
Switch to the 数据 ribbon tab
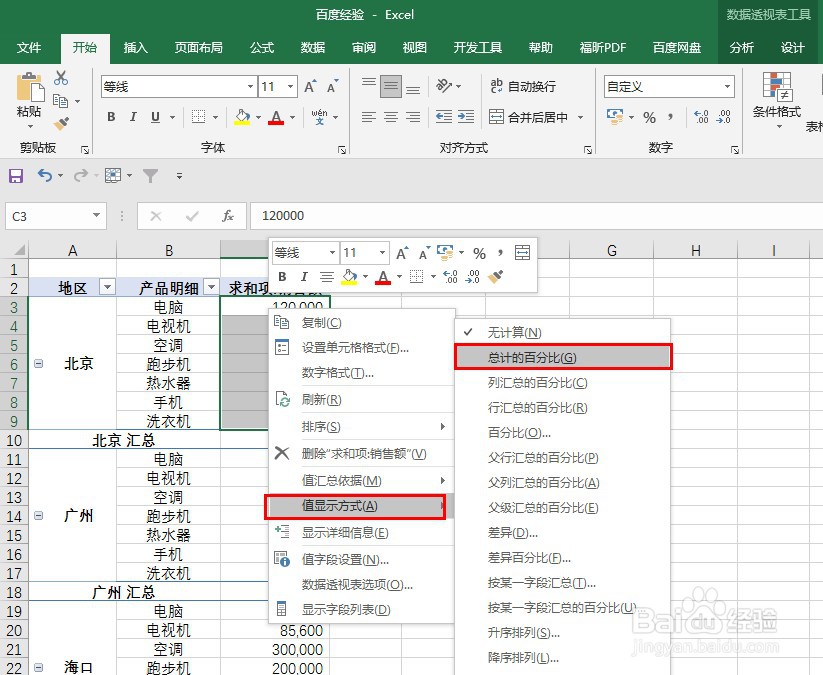(313, 48)
